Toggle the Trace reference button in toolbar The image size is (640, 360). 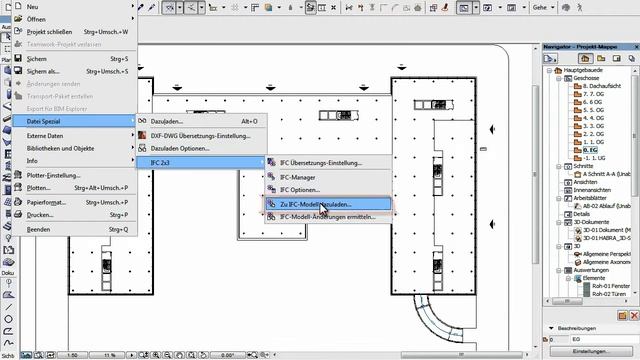311,7
